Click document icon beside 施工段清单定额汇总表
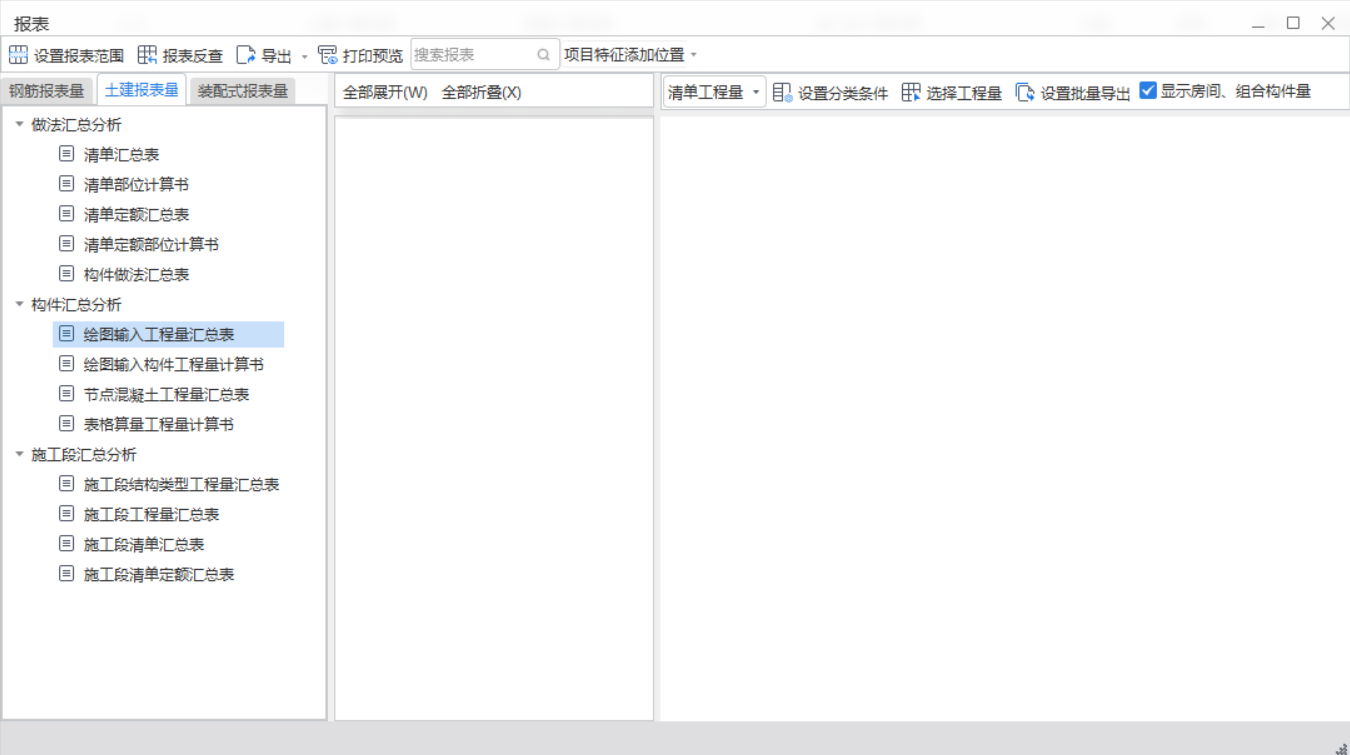1350x755 pixels. point(66,574)
